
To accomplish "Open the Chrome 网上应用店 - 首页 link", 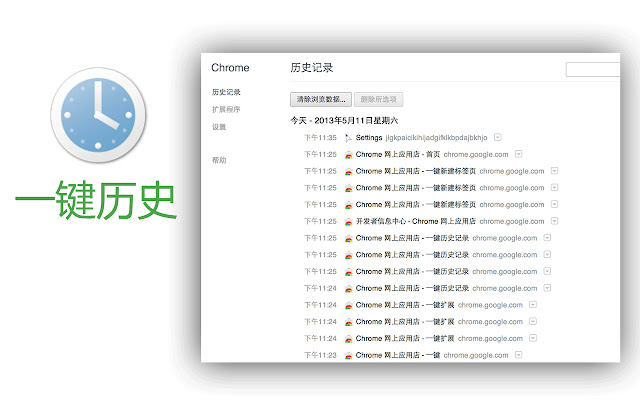I will (x=398, y=154).
